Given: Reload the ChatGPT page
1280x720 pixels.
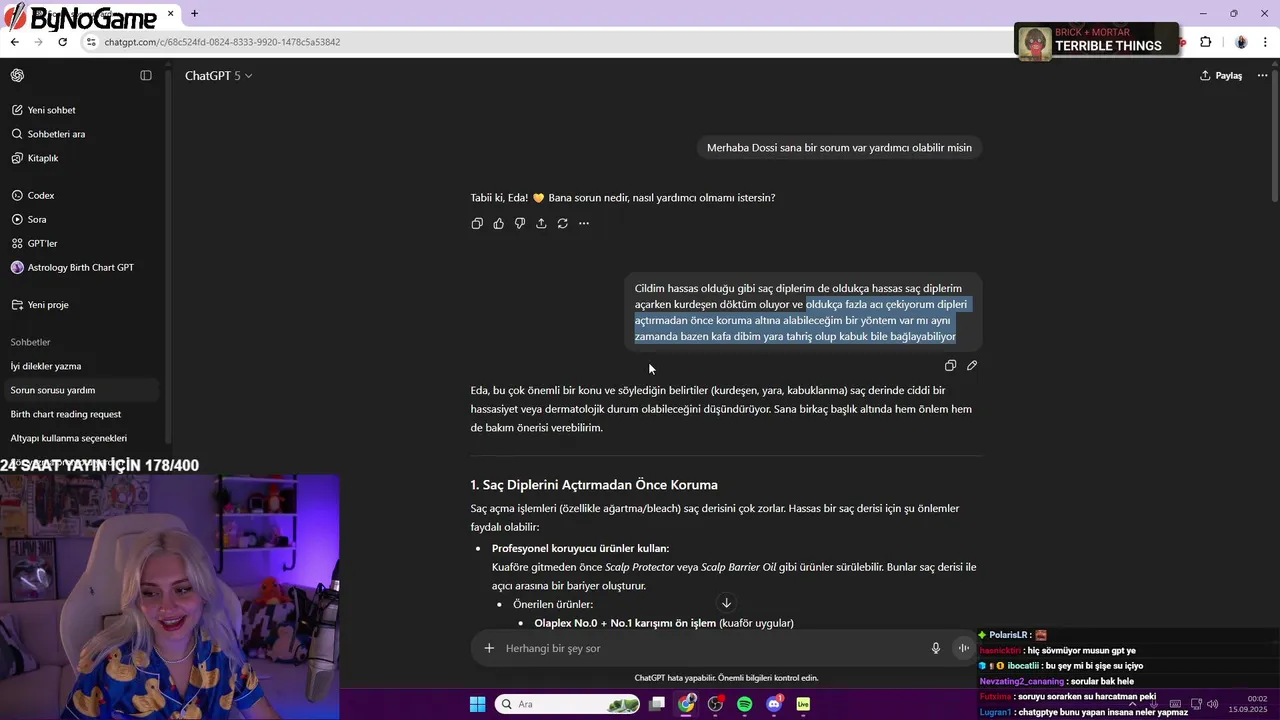Looking at the screenshot, I should tap(62, 42).
